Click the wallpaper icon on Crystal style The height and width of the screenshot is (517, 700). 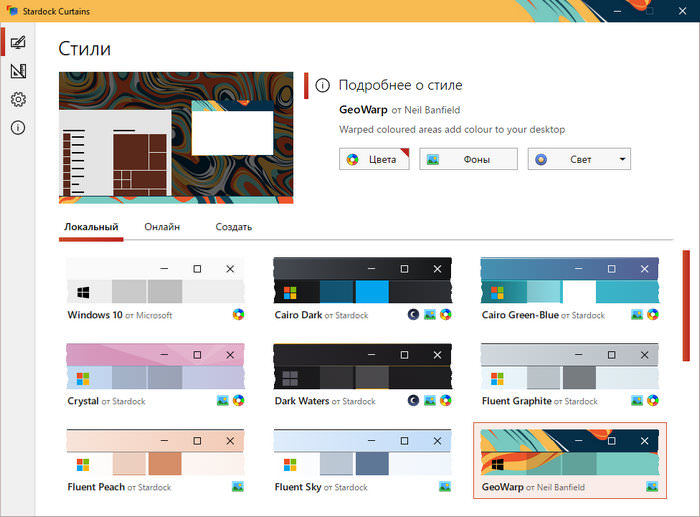click(x=222, y=400)
